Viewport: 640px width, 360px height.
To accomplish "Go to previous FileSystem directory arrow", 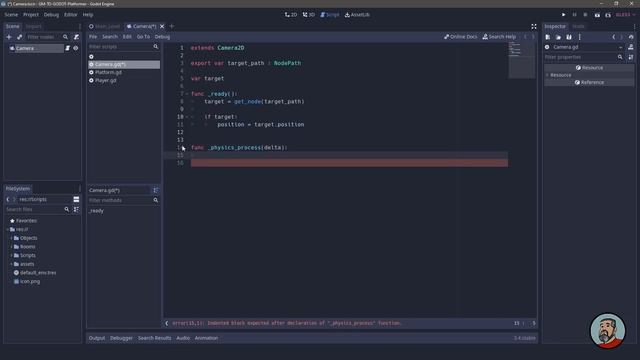I will (x=8, y=199).
